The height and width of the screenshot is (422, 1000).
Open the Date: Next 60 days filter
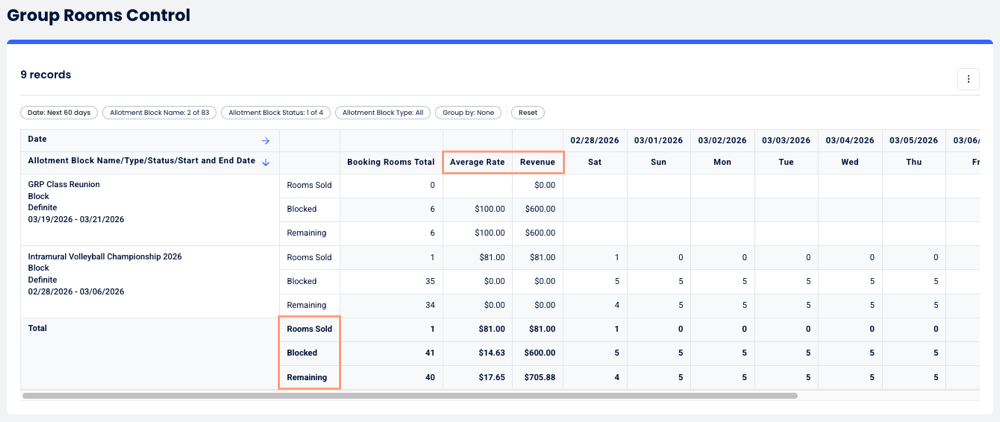pos(59,113)
